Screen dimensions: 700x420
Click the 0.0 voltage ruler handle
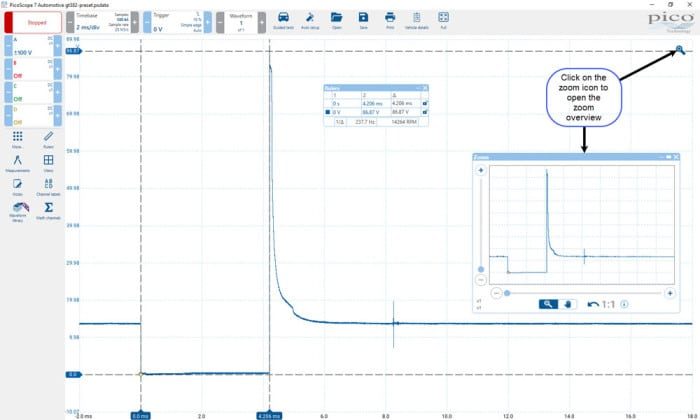tap(74, 374)
